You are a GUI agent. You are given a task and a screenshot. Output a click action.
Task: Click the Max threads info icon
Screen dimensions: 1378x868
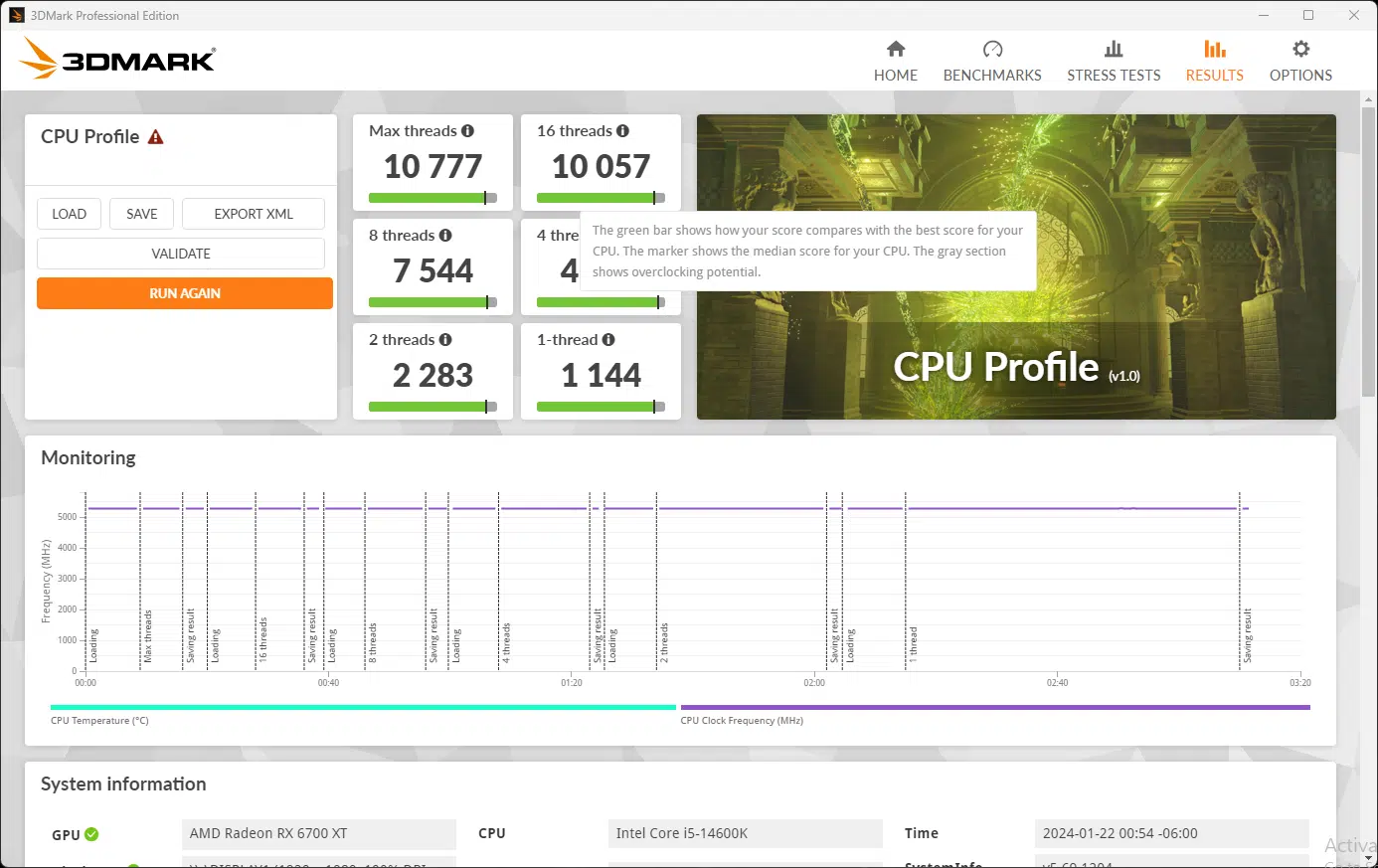pos(467,131)
